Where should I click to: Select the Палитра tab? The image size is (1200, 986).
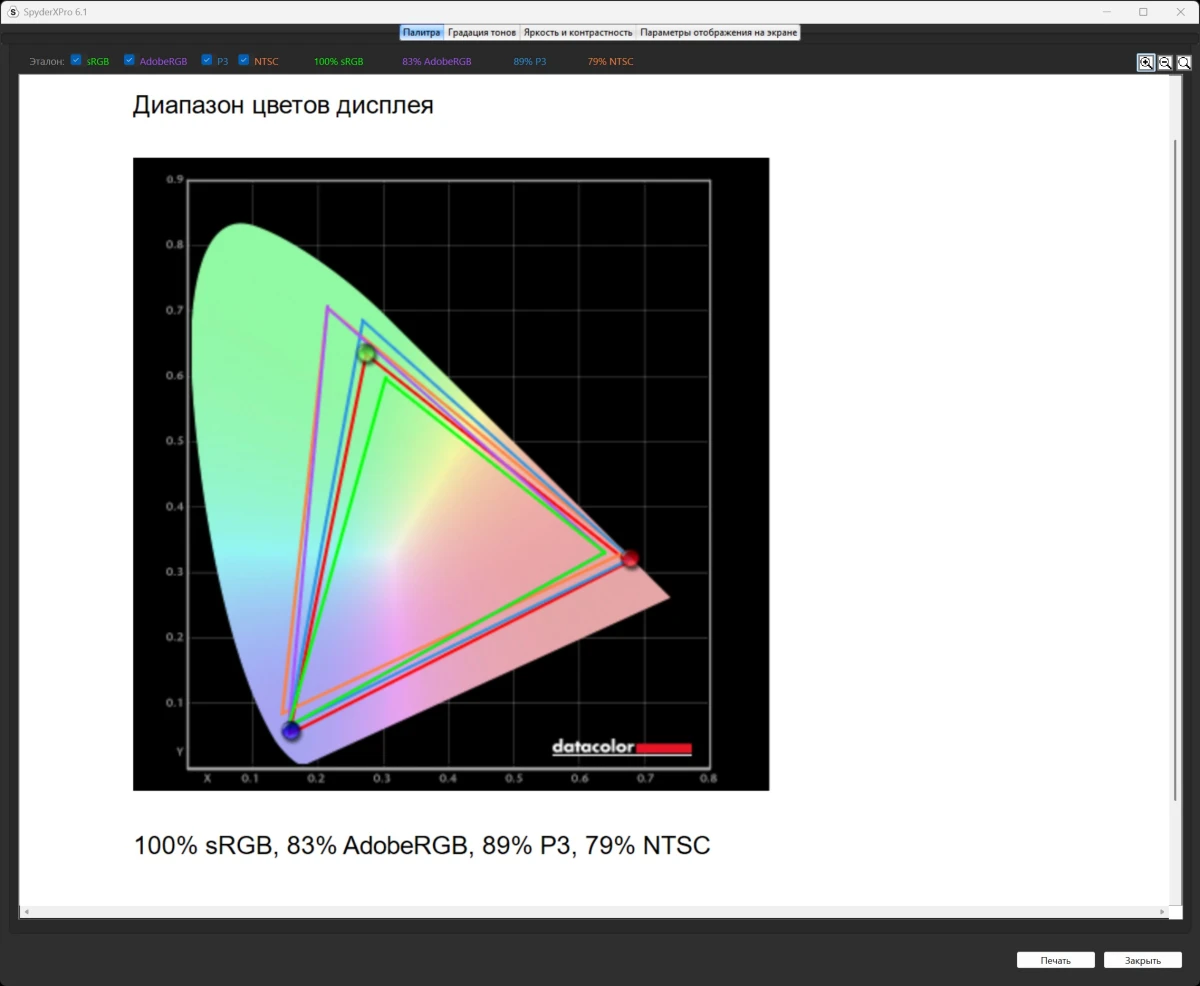click(421, 33)
